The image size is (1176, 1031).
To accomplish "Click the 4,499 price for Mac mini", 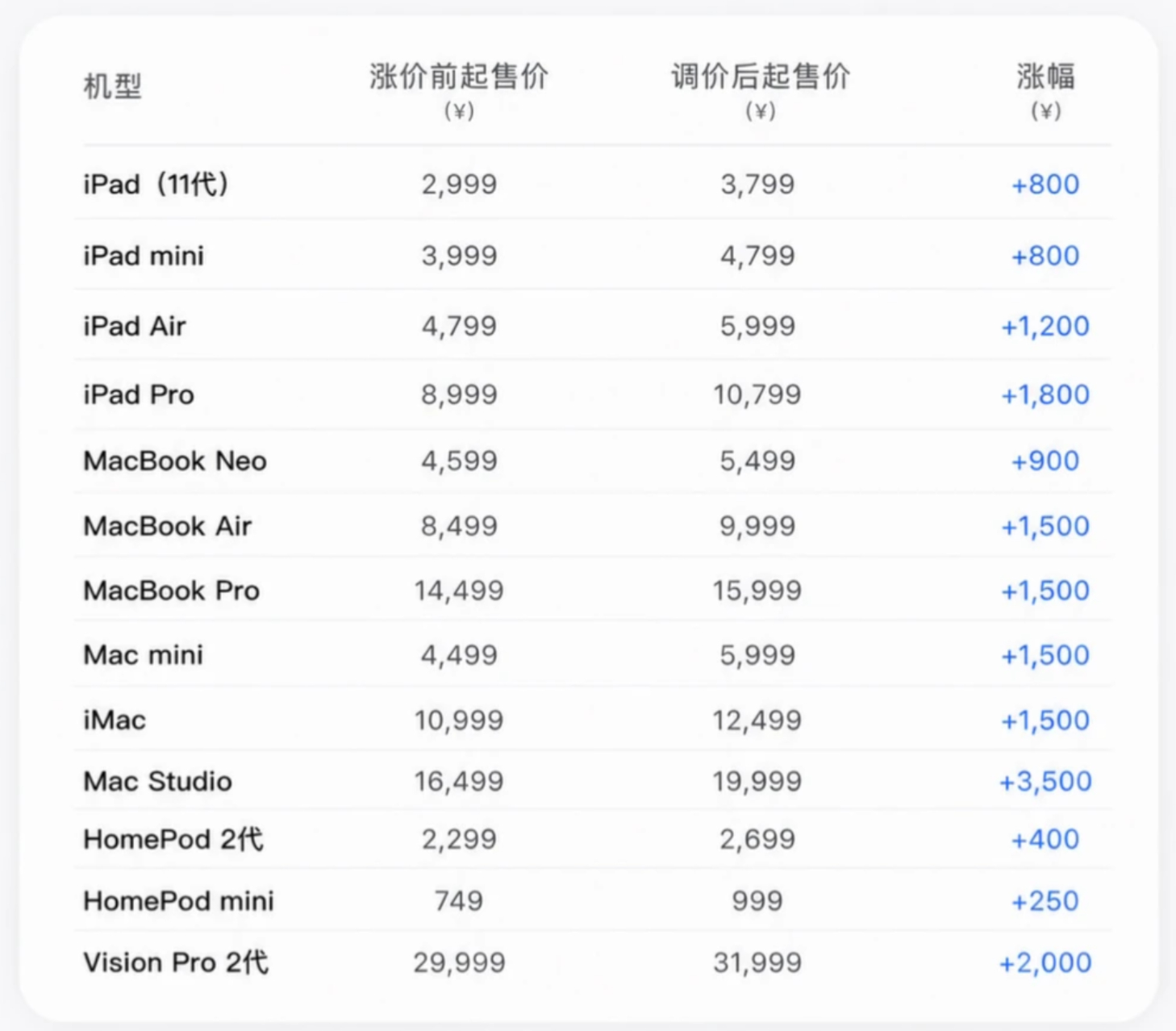I will pyautogui.click(x=459, y=655).
